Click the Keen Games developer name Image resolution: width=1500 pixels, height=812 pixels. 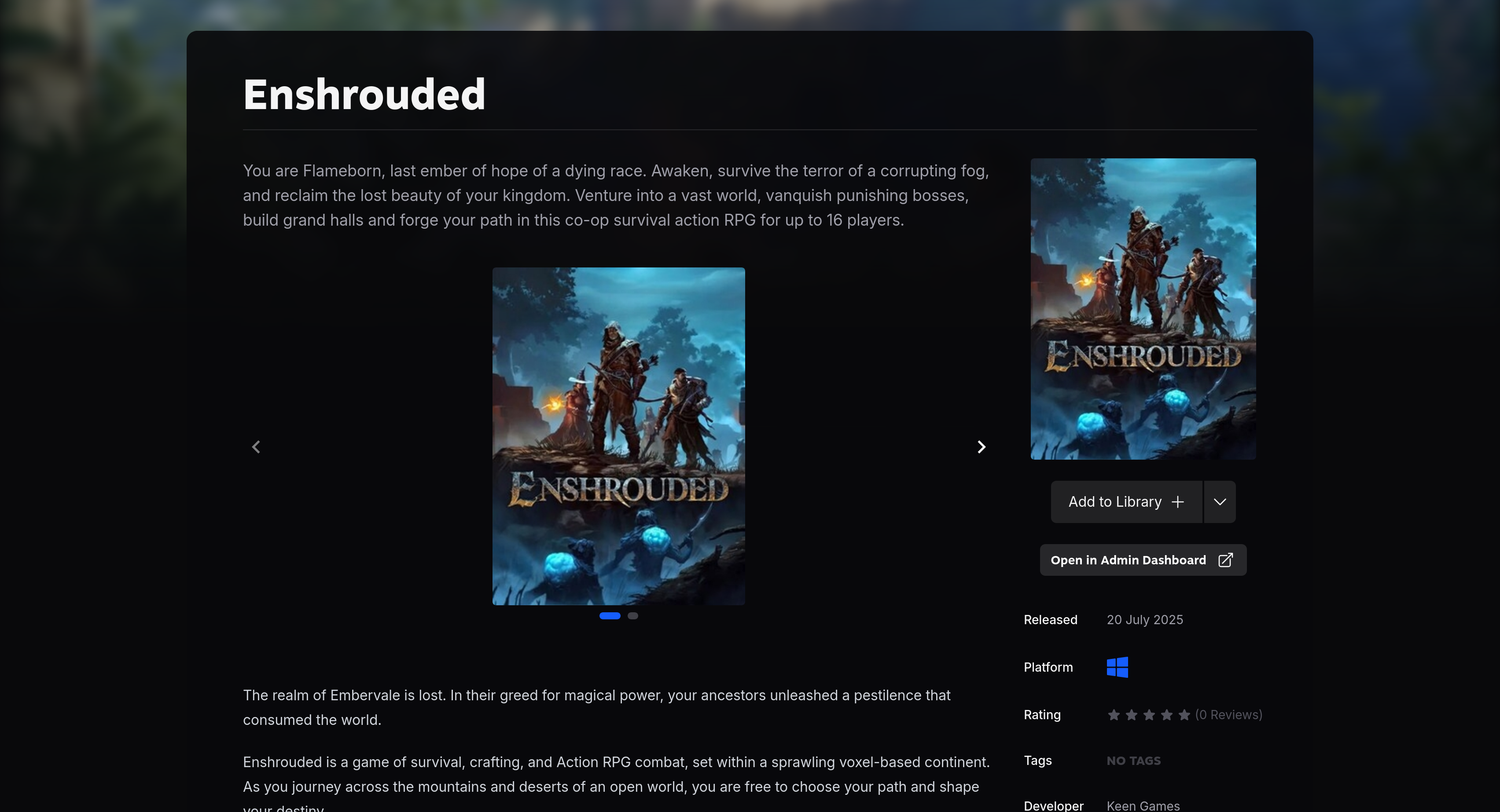[1143, 805]
